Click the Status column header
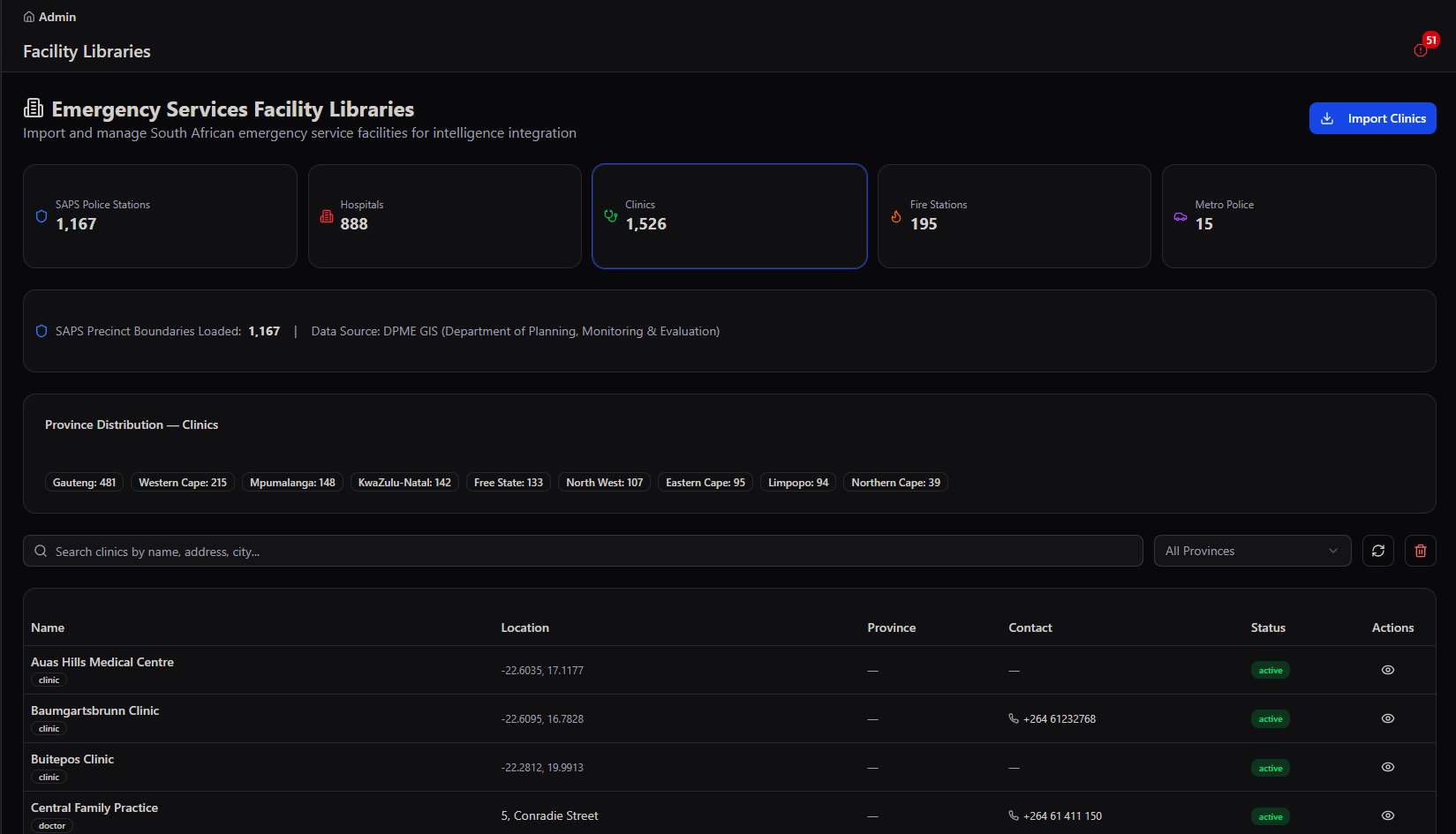 point(1268,627)
